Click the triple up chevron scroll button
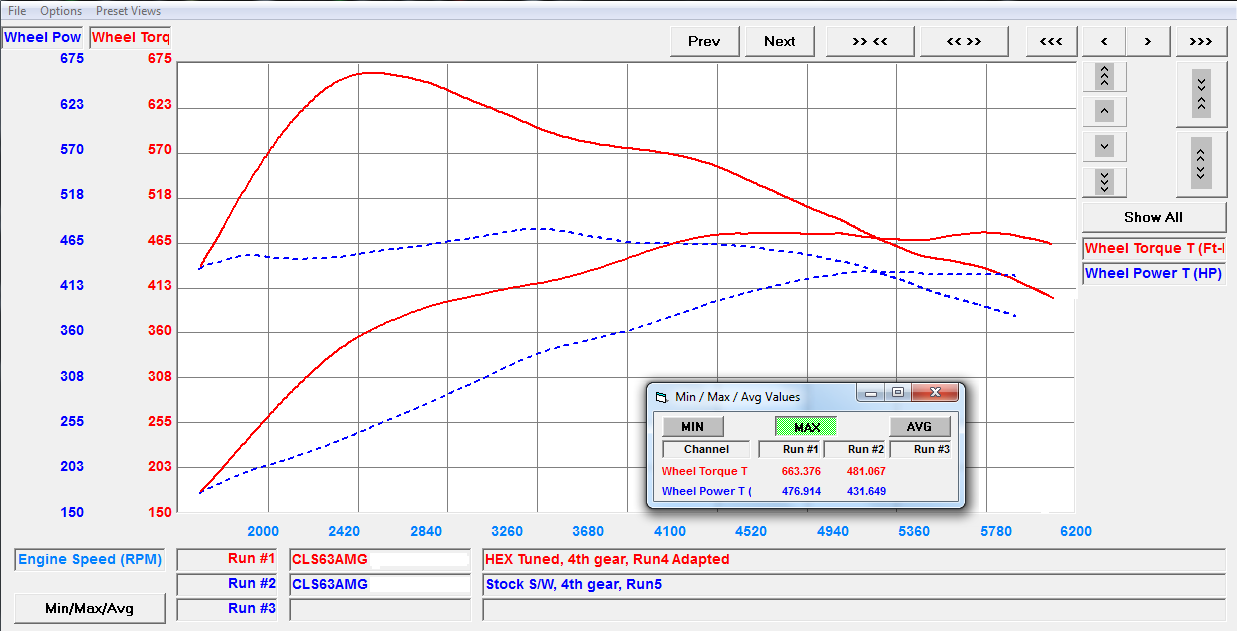Screen dimensions: 1237x631 tap(1104, 76)
